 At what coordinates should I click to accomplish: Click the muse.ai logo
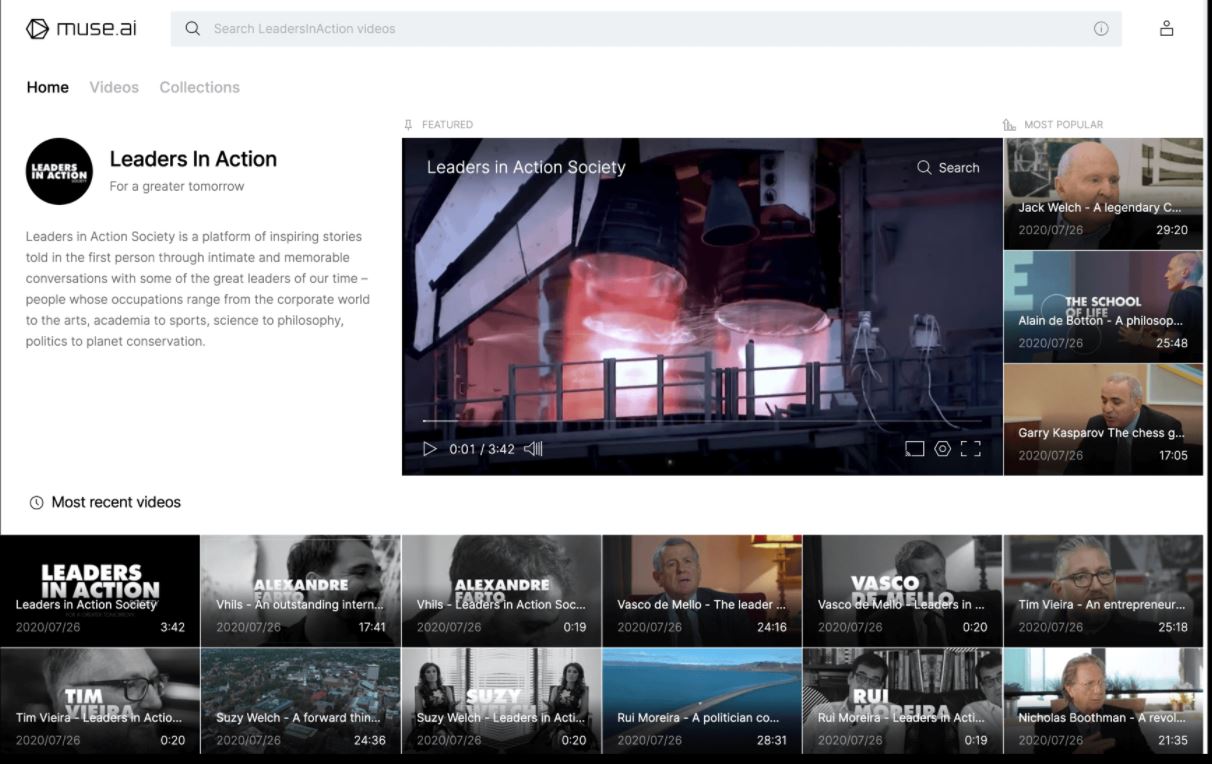tap(81, 28)
